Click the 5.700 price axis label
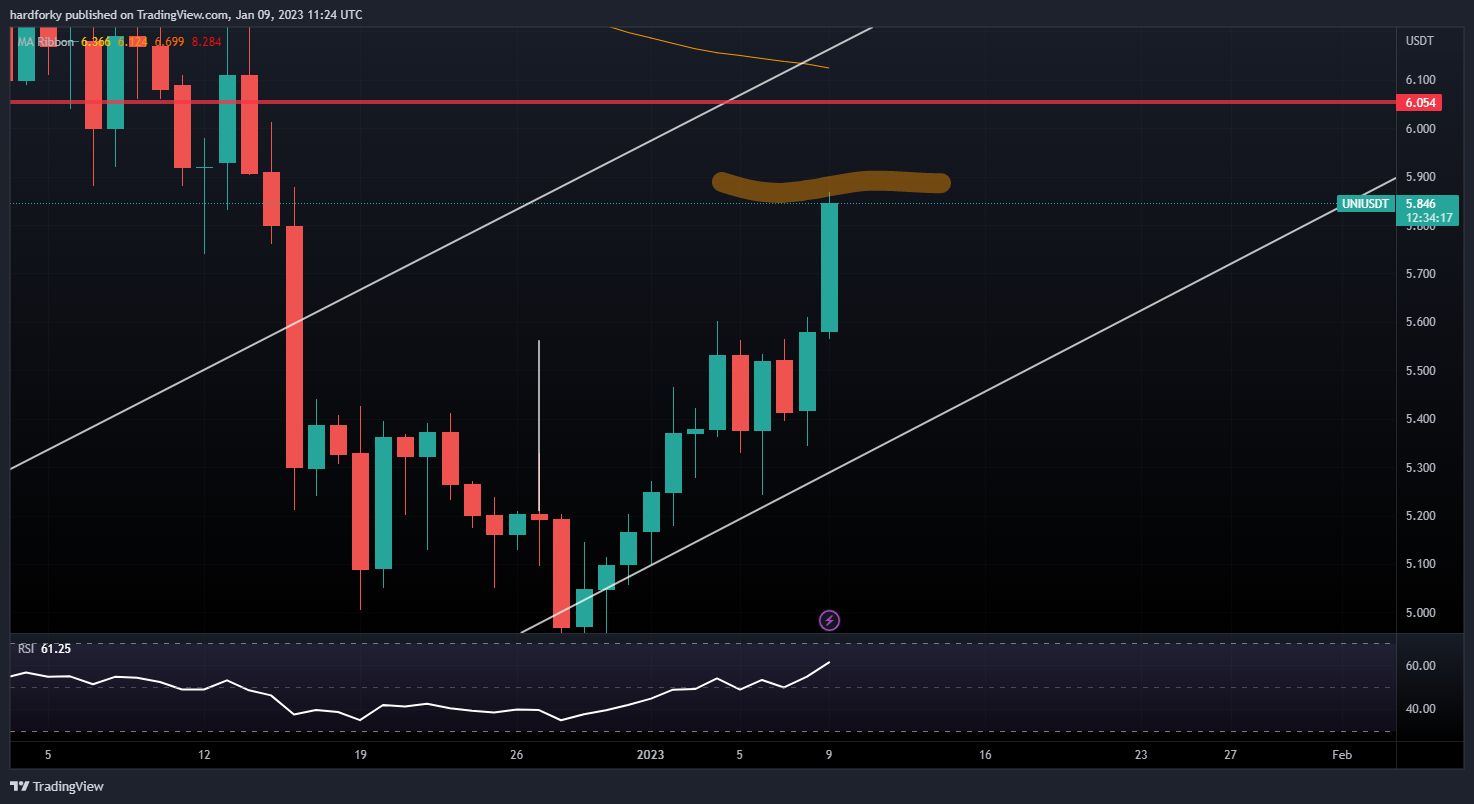Screen dimensions: 1474x804 point(1420,274)
